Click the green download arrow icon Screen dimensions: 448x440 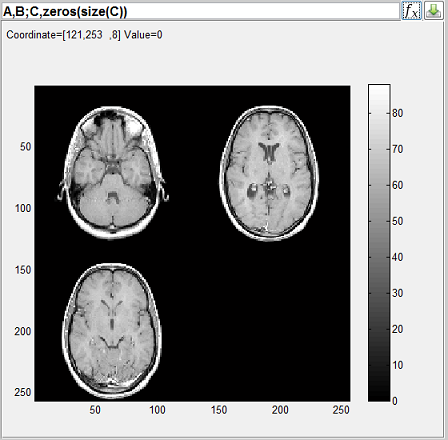coord(434,11)
